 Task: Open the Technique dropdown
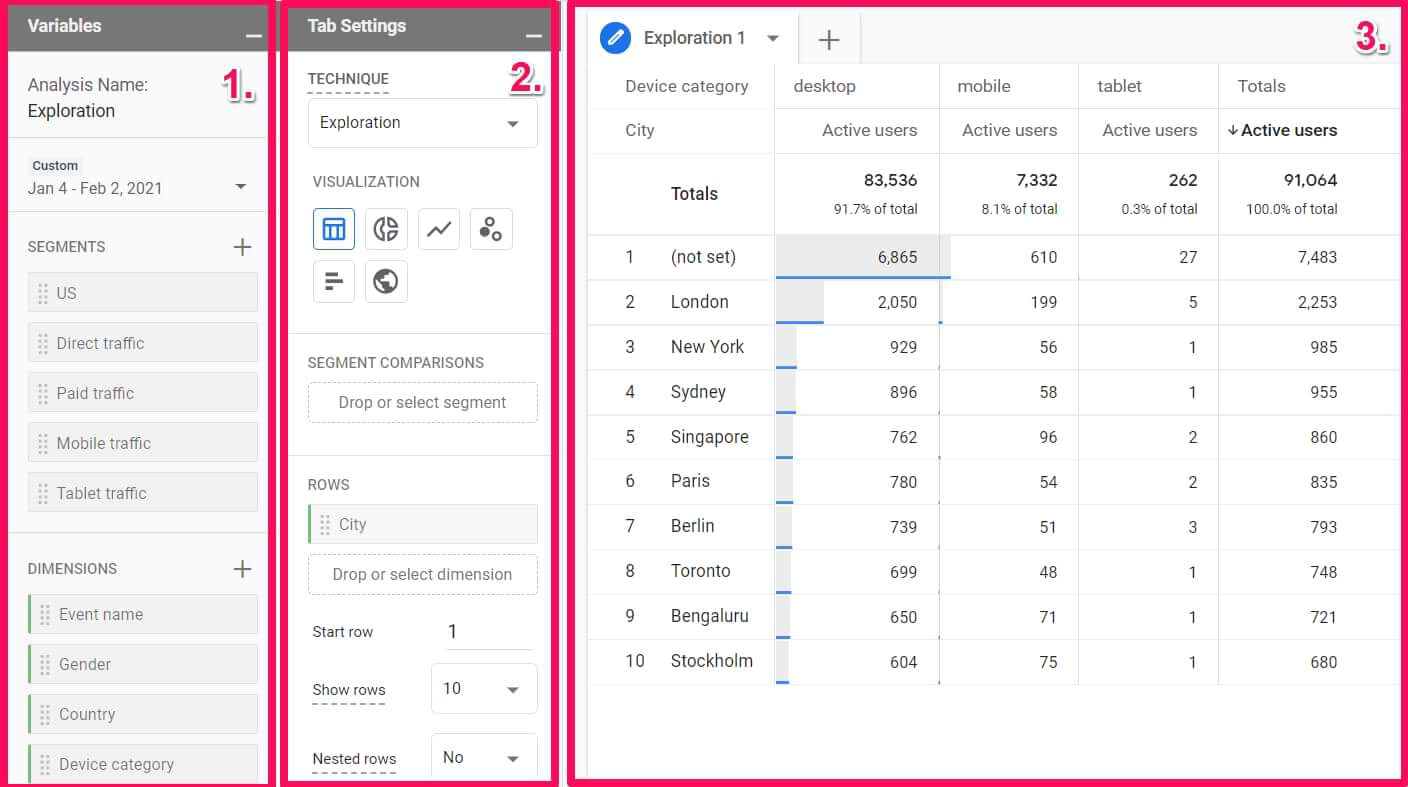[x=422, y=123]
